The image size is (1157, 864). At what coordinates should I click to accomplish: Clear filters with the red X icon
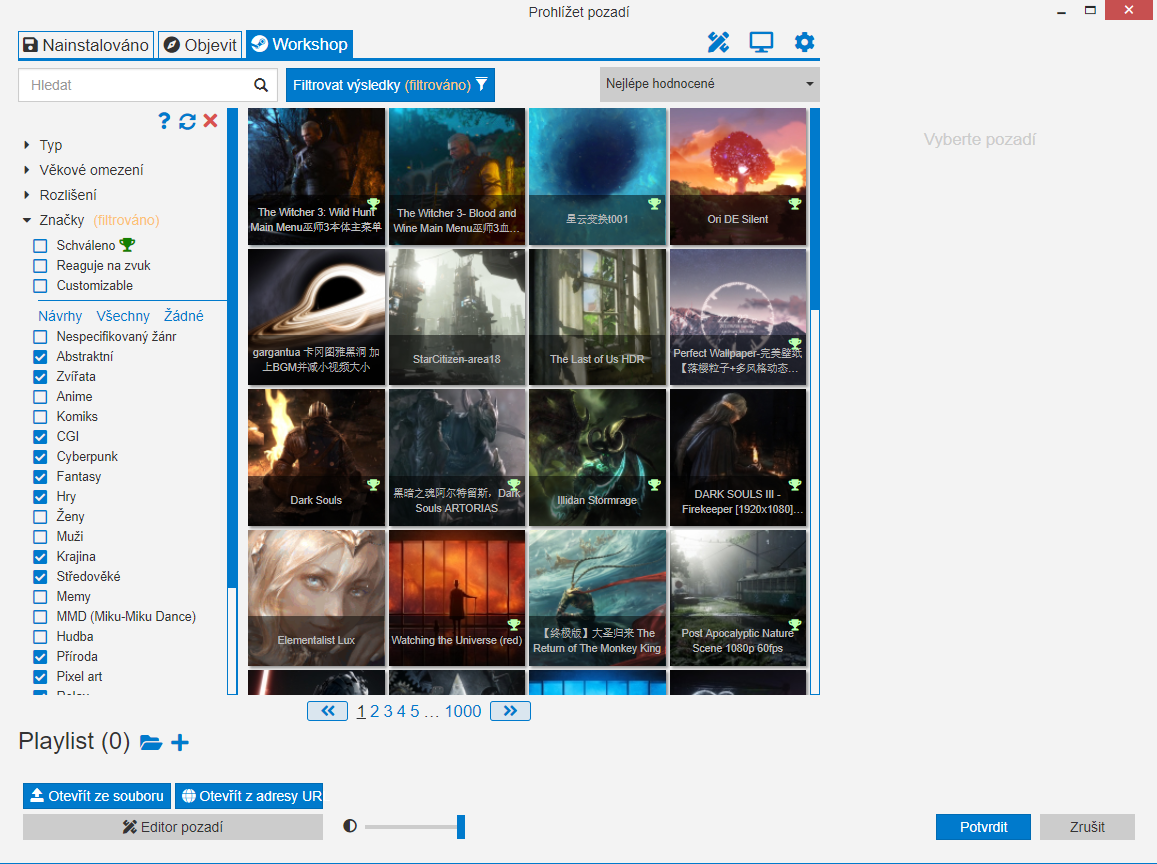[210, 121]
